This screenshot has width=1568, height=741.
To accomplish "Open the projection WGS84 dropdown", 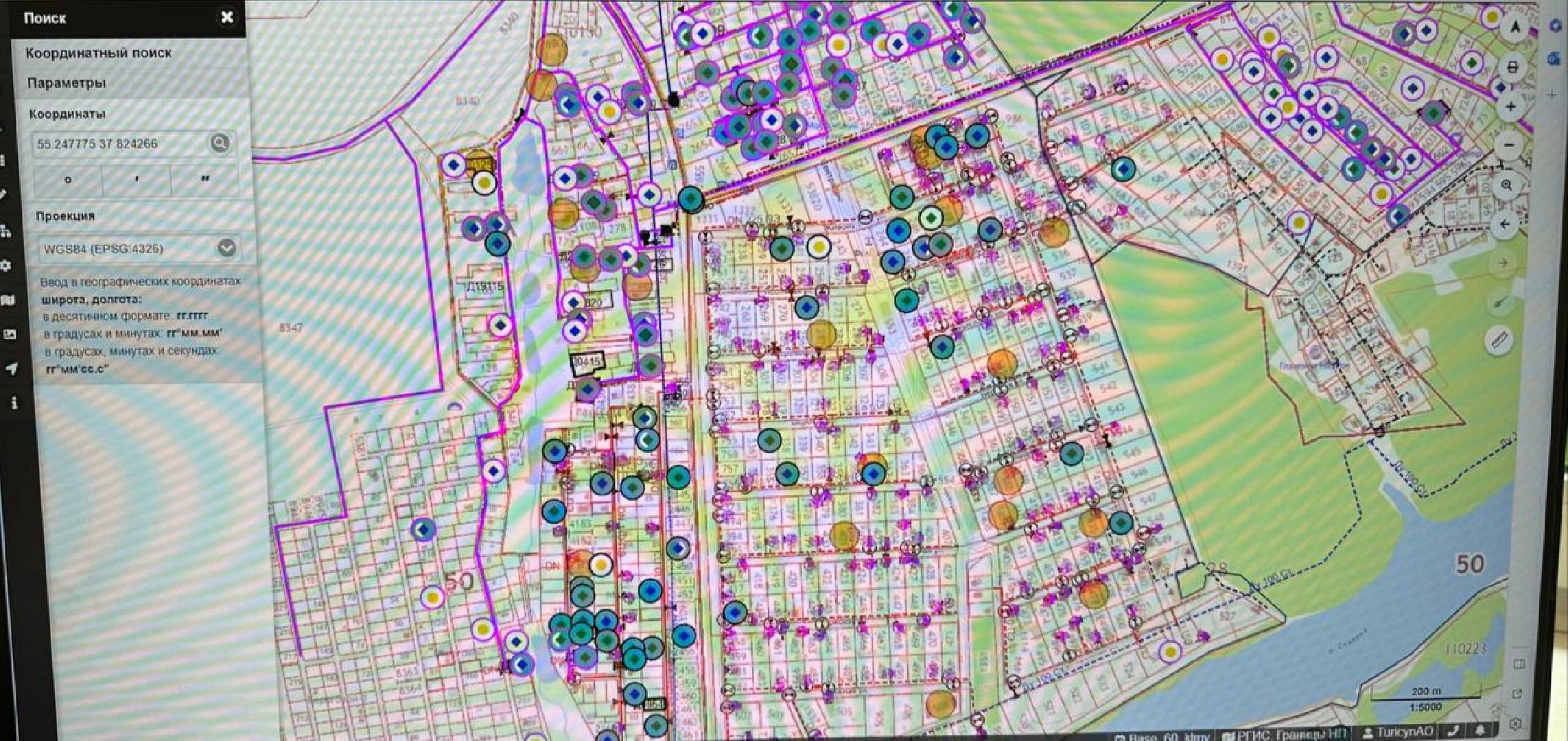I will (x=227, y=248).
